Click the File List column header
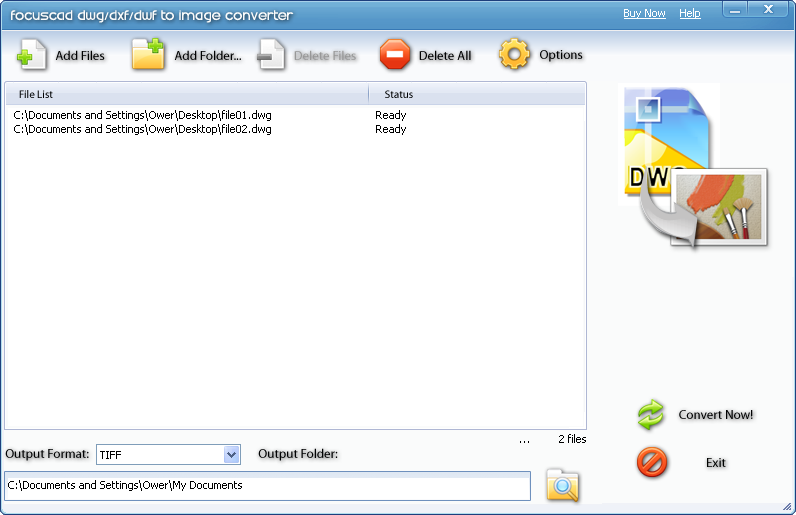This screenshot has height=515, width=796. 187,94
